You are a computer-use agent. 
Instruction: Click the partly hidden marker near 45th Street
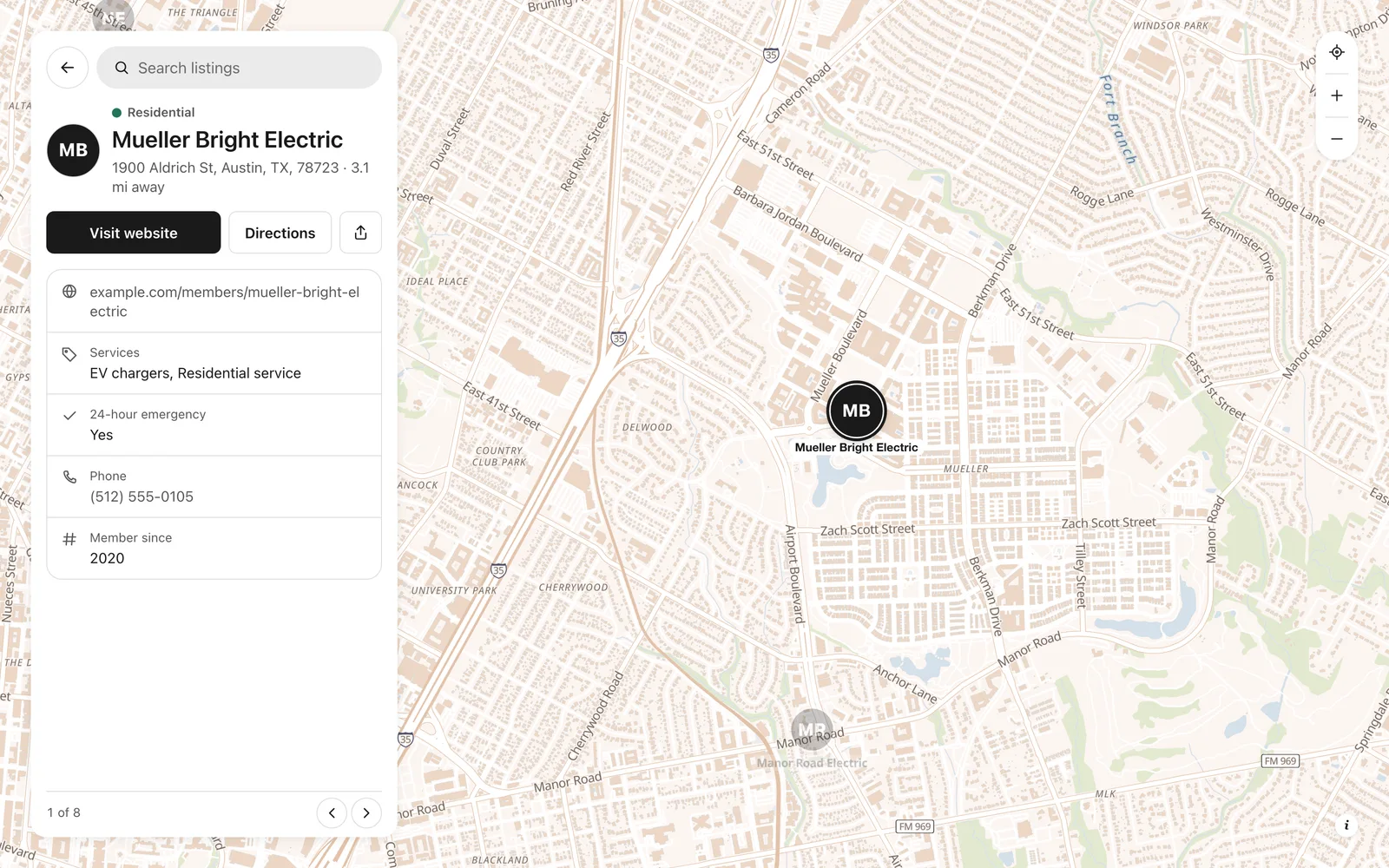115,17
